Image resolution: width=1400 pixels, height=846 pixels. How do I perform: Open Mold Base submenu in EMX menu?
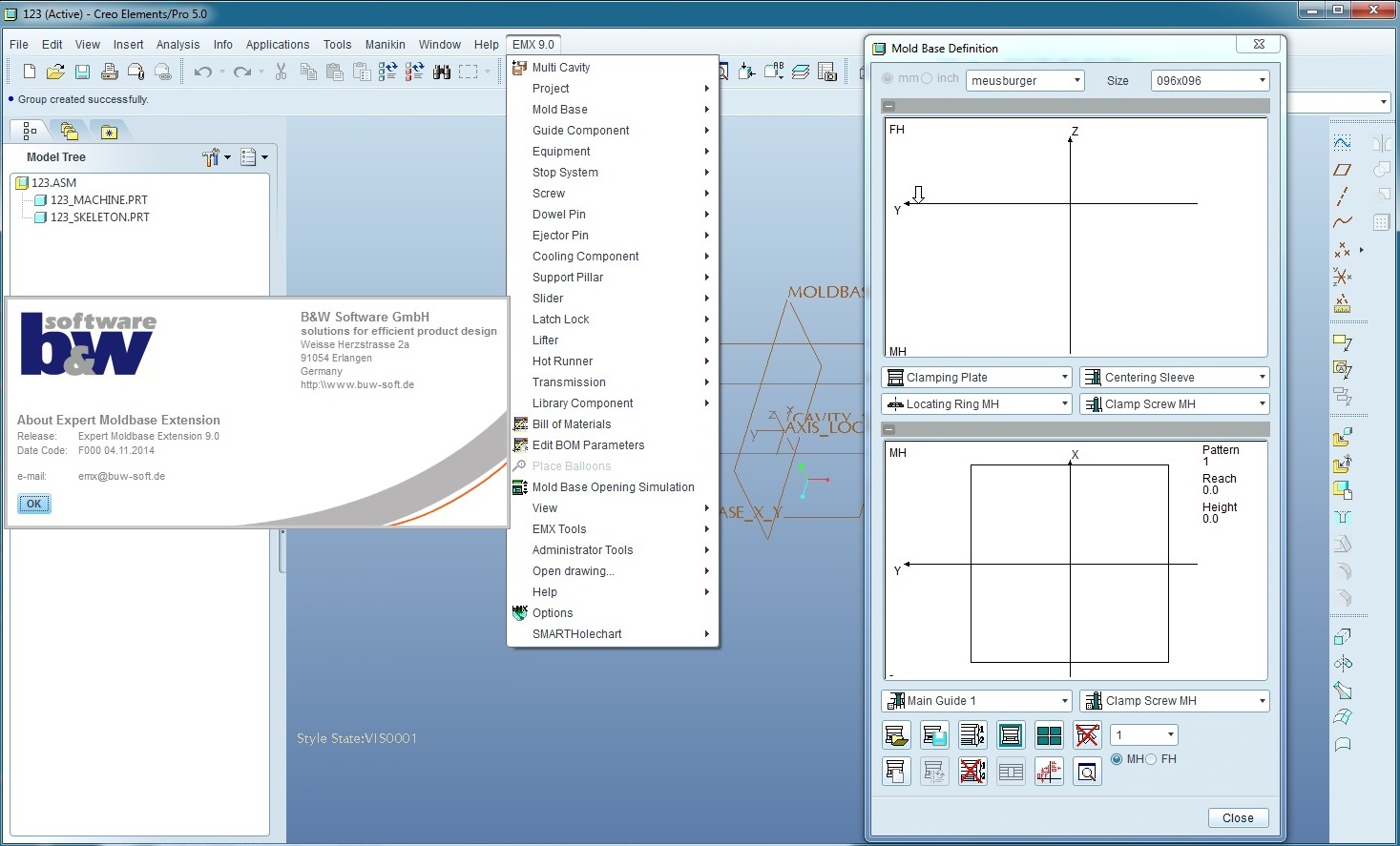coord(613,110)
